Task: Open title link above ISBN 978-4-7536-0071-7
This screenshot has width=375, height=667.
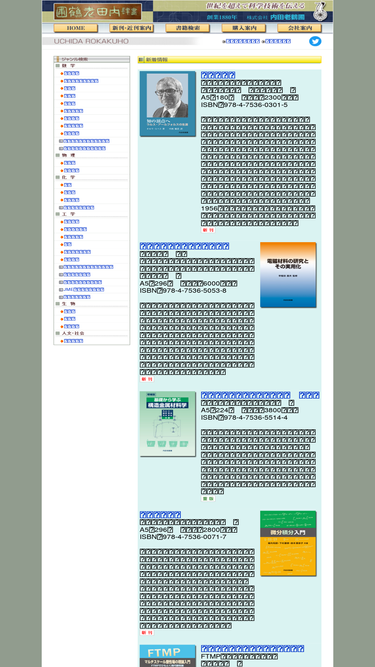Action: 160,515
